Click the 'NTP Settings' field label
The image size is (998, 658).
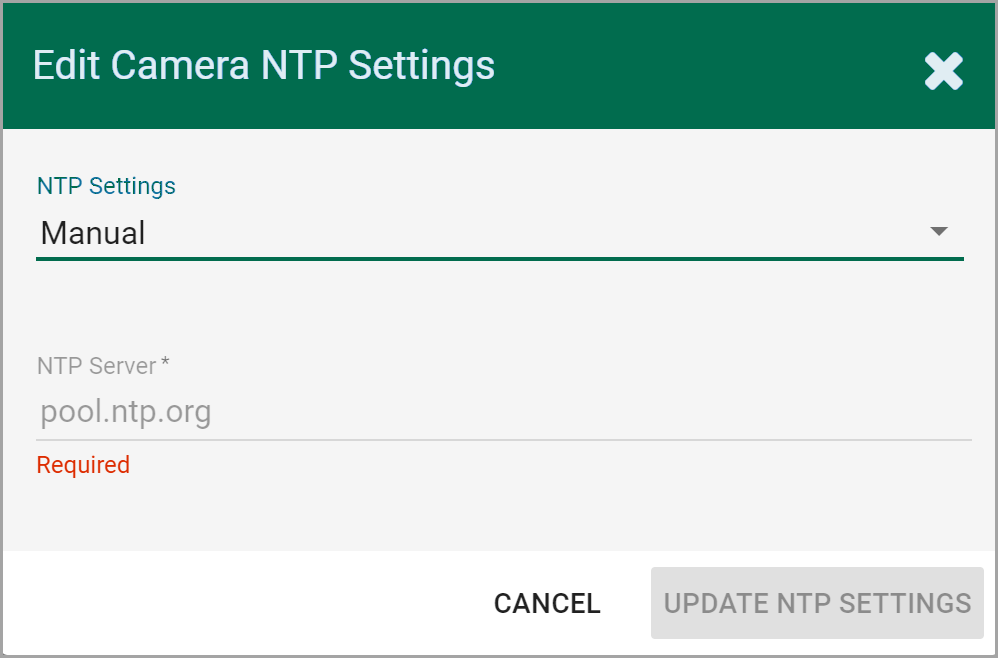tap(106, 186)
